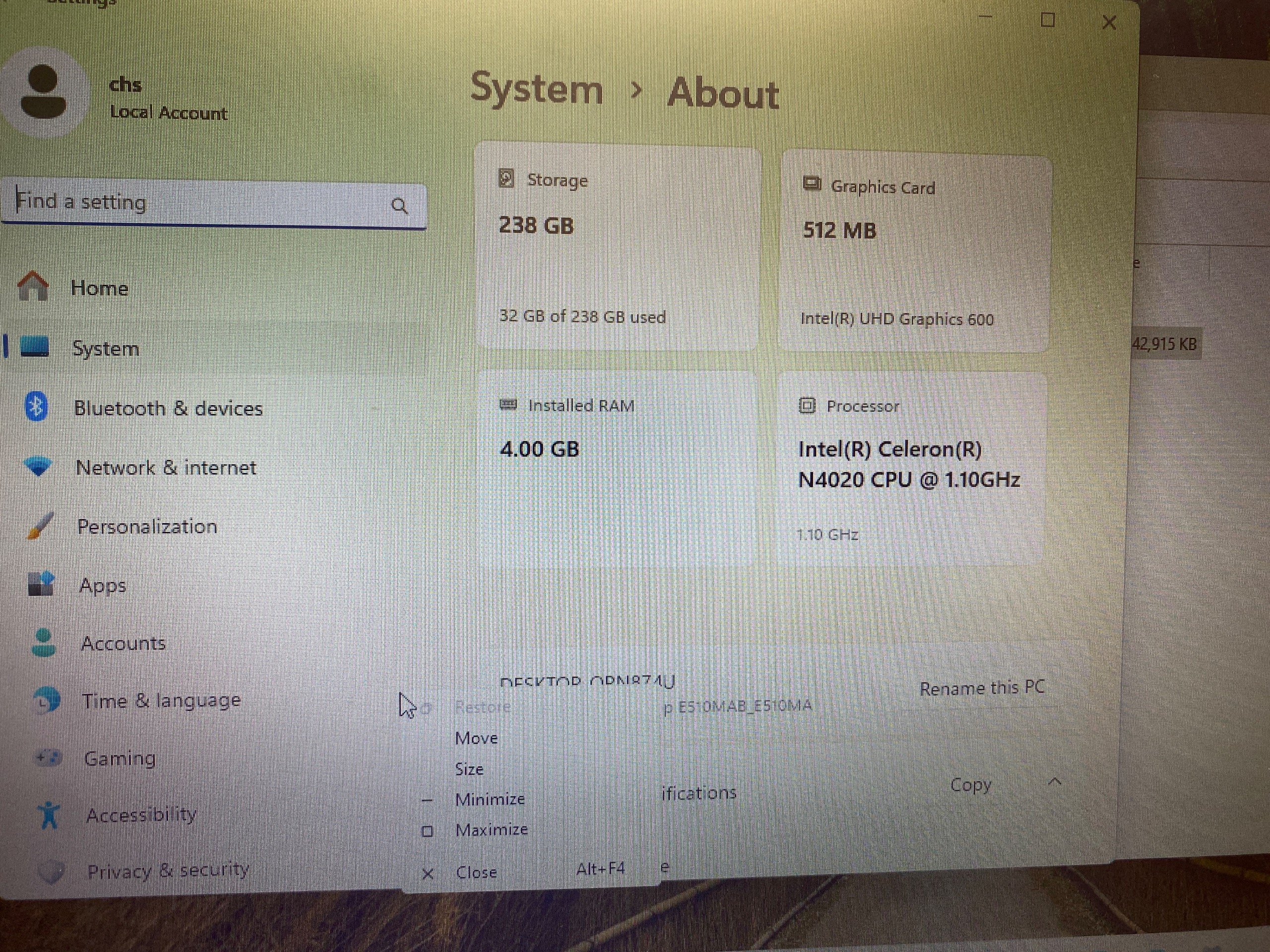Select Maximize in the context menu
This screenshot has height=952, width=1270.
[492, 830]
